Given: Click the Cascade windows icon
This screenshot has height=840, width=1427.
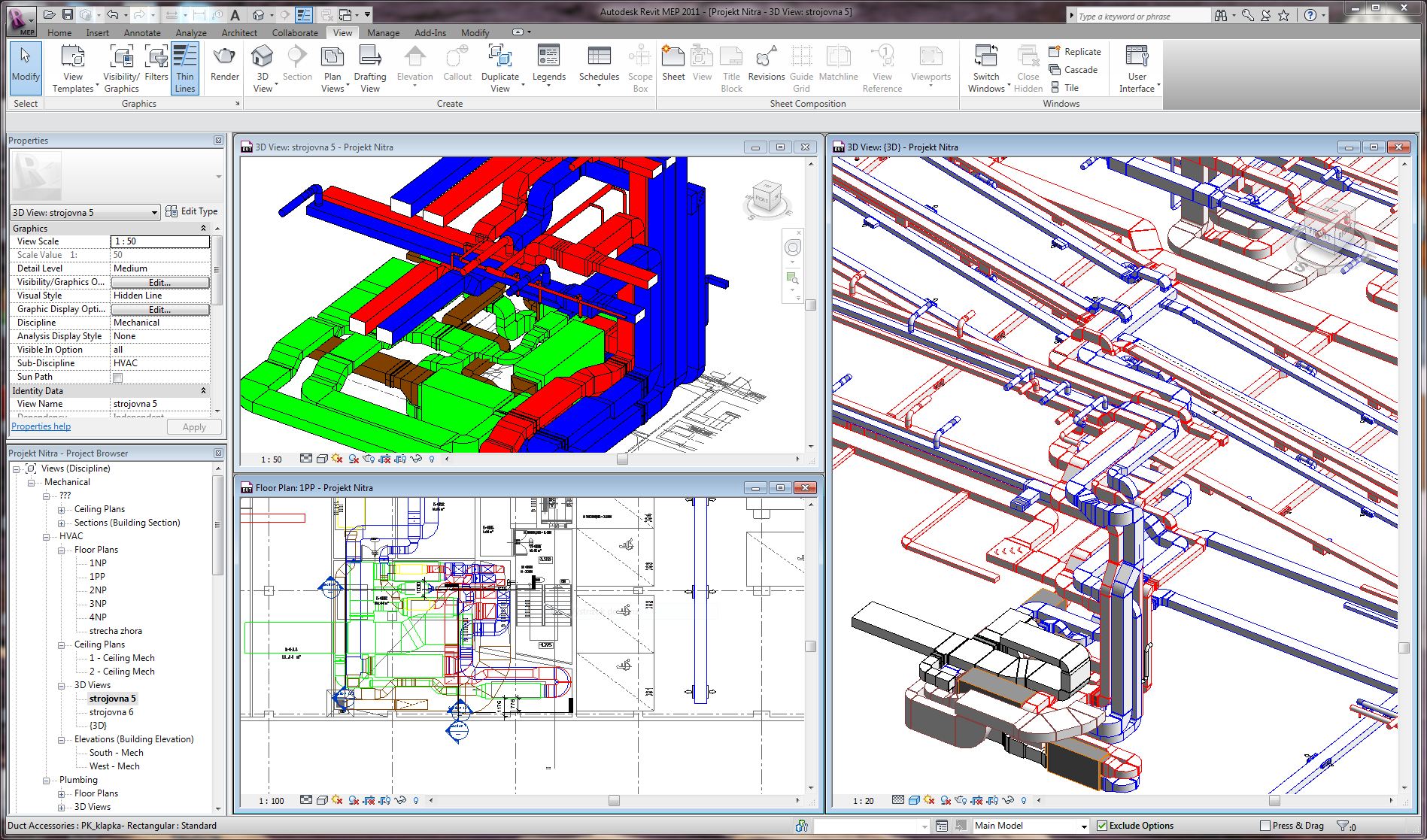Looking at the screenshot, I should coord(1055,70).
